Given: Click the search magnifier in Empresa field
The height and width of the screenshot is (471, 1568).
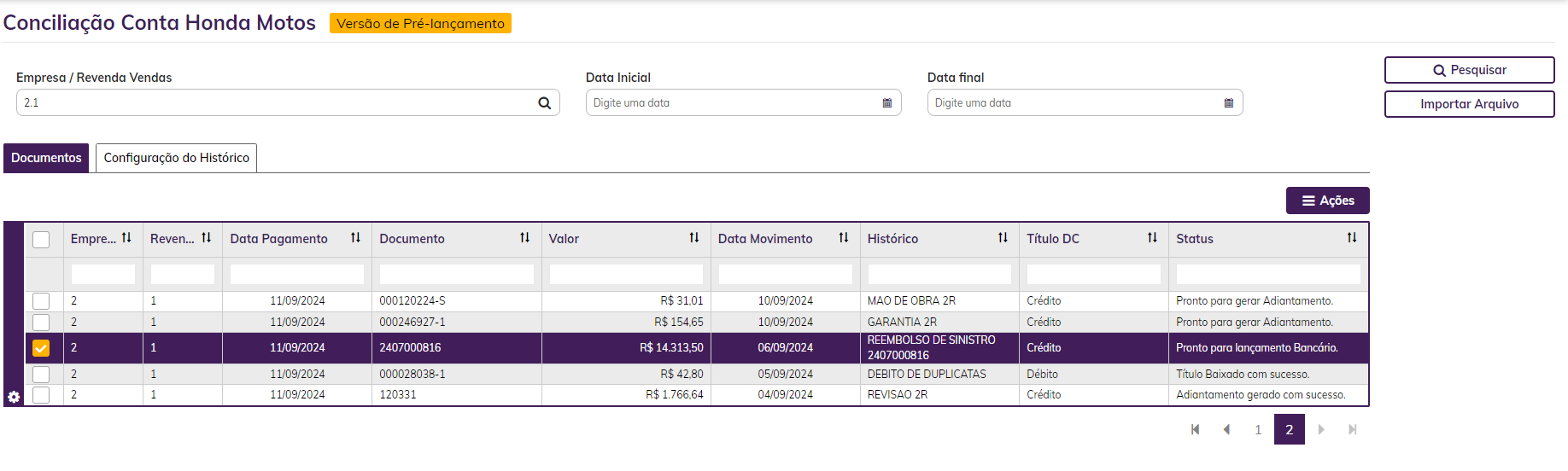Looking at the screenshot, I should point(544,103).
